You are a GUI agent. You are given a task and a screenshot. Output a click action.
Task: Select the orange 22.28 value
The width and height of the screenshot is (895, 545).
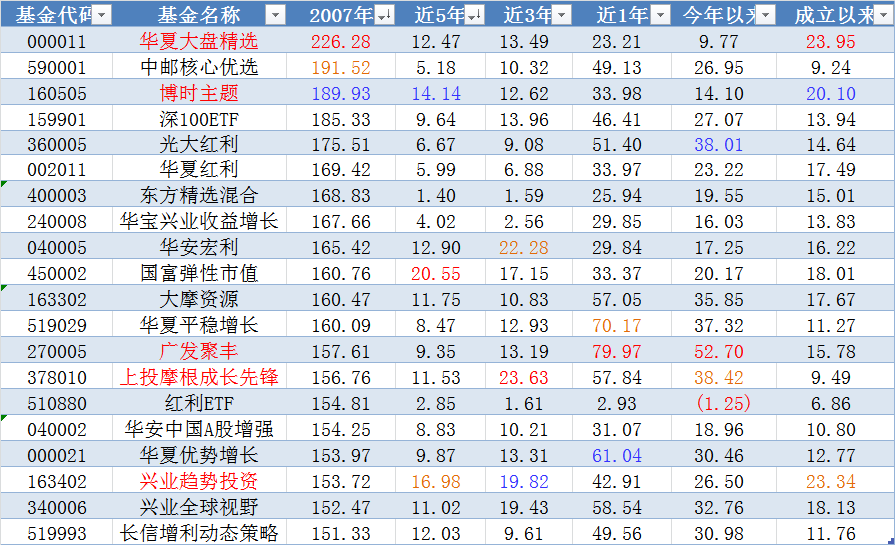coord(523,248)
